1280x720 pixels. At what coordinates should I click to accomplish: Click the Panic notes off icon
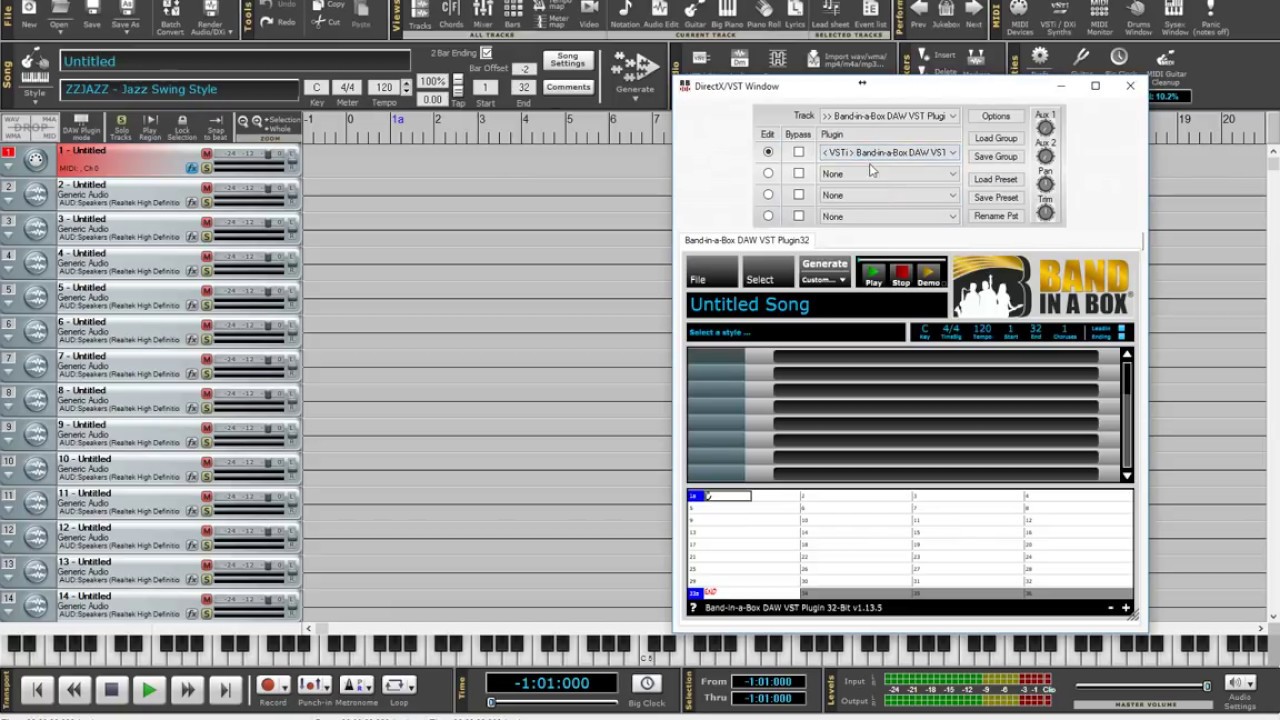pyautogui.click(x=1210, y=16)
